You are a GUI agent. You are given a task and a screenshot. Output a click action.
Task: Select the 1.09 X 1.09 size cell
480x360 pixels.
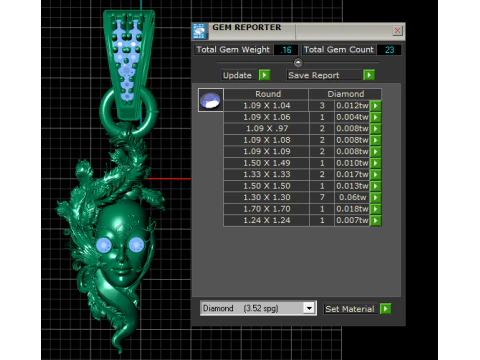pyautogui.click(x=266, y=152)
